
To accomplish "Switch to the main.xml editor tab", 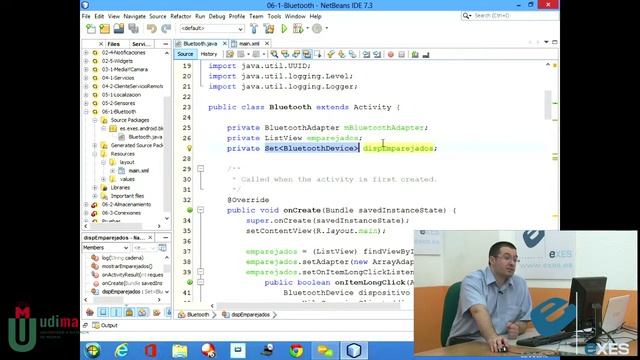I will pyautogui.click(x=249, y=43).
